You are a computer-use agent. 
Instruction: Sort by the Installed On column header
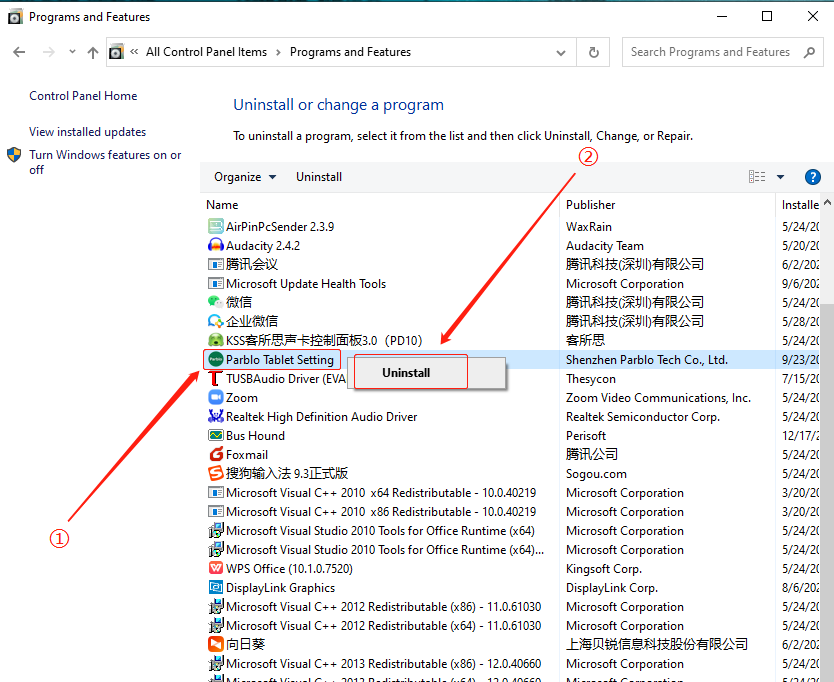click(x=799, y=205)
